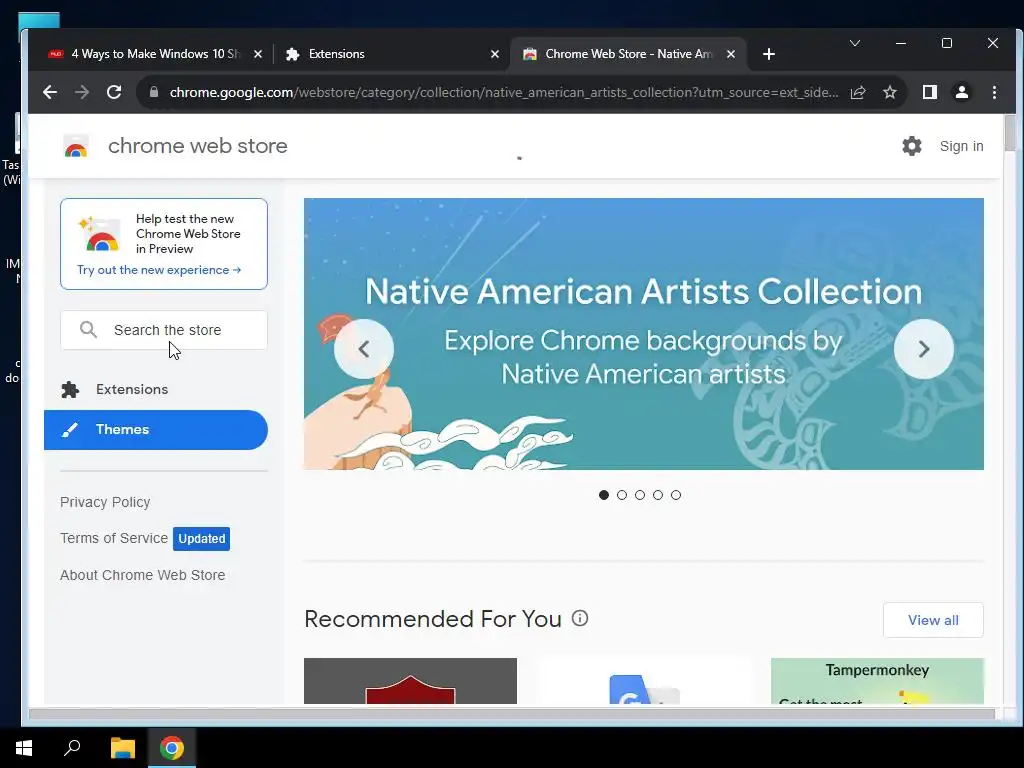The image size is (1024, 768).
Task: Open a new tab with the plus button
Action: (769, 54)
